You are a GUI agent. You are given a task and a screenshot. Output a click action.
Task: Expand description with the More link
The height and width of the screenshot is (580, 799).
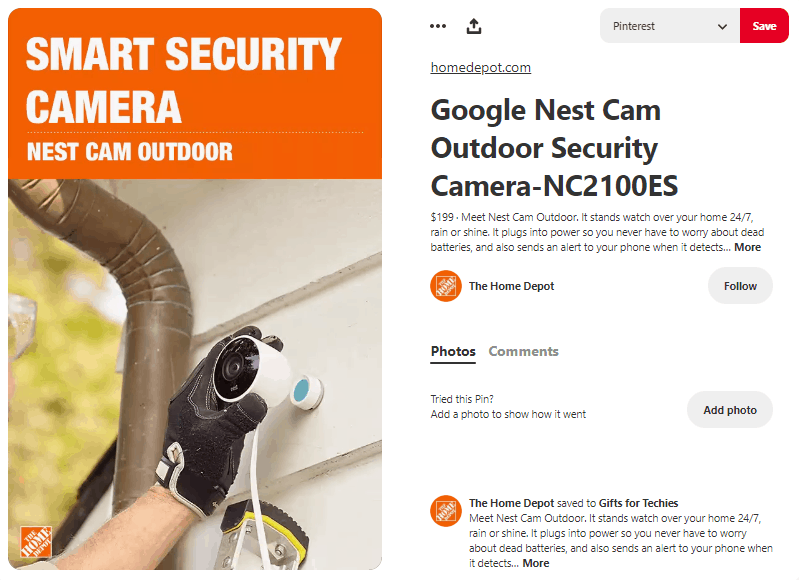(747, 247)
